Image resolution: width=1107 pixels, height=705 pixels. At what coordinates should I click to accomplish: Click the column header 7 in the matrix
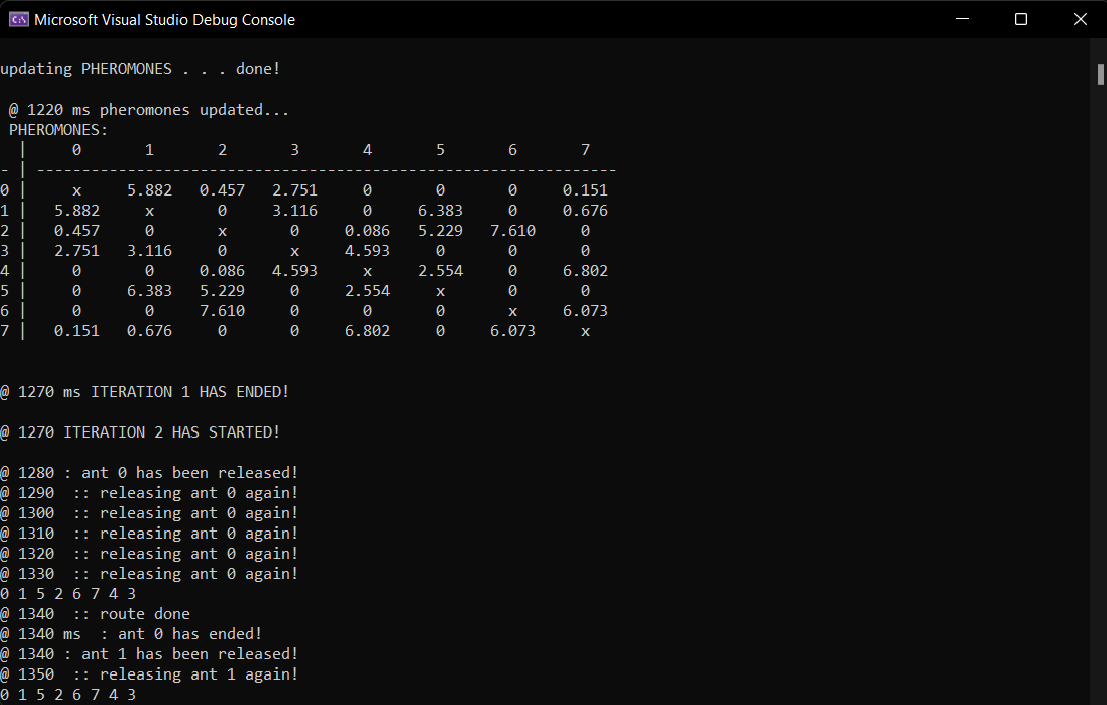pyautogui.click(x=586, y=148)
